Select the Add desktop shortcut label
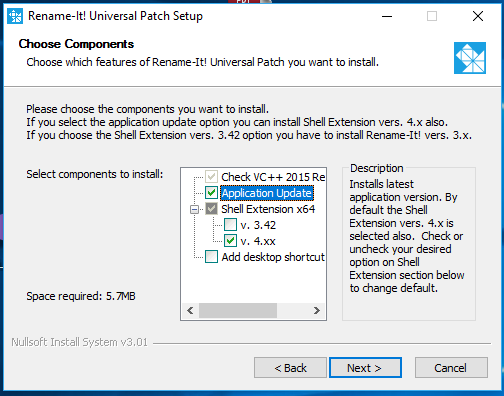The image size is (504, 396). point(273,257)
